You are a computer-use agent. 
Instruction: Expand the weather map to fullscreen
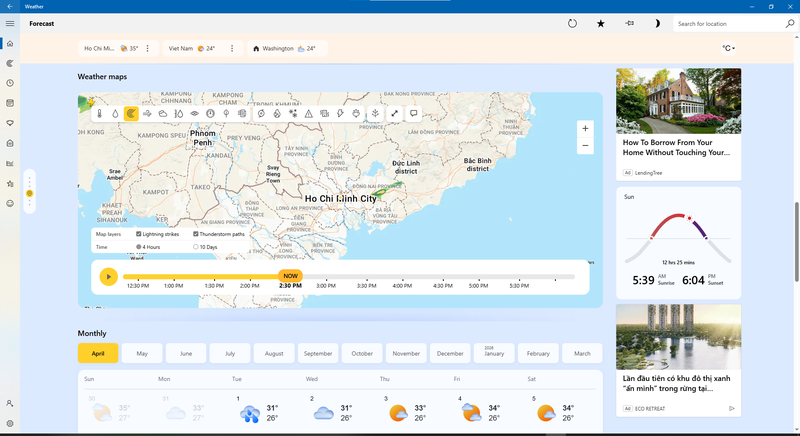pyautogui.click(x=394, y=114)
